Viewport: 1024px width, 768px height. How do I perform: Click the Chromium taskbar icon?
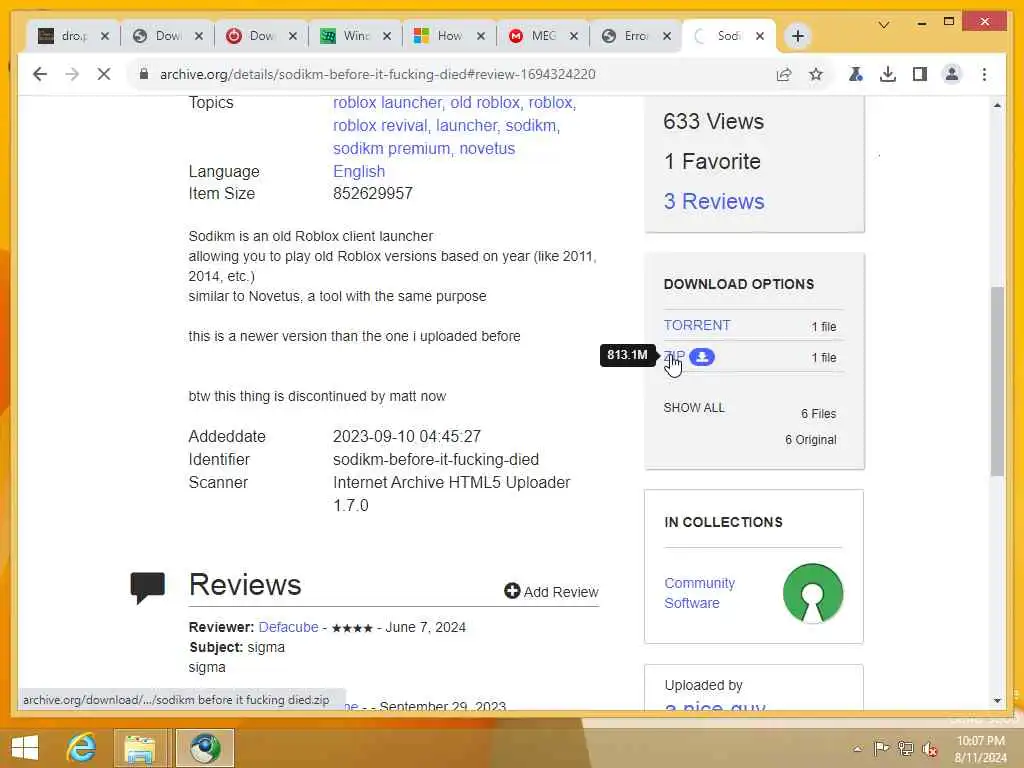point(205,748)
